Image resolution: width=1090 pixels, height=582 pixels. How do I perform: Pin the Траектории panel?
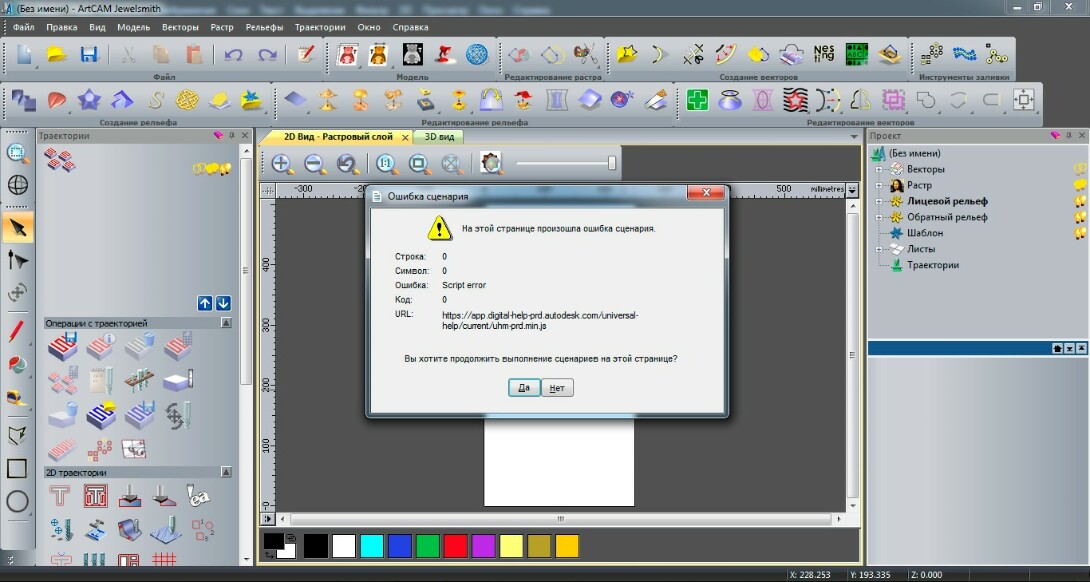[232, 136]
